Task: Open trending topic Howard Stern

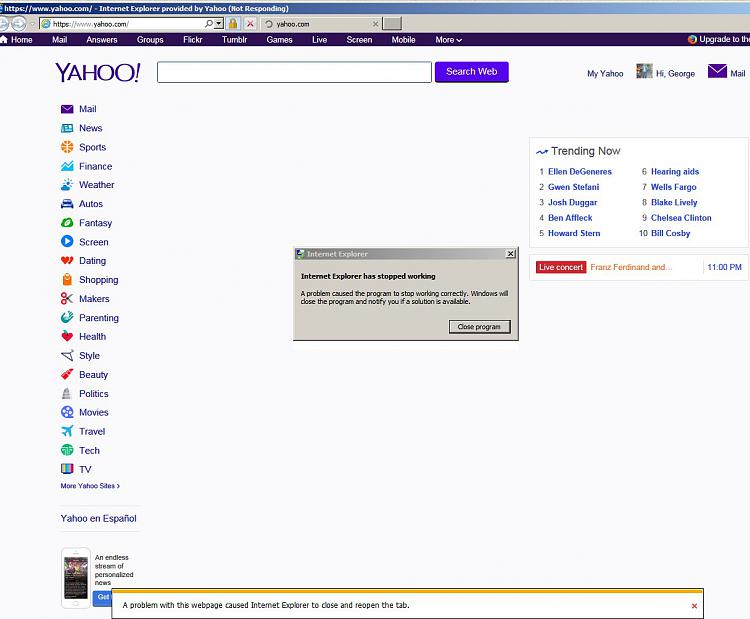Action: tap(574, 233)
